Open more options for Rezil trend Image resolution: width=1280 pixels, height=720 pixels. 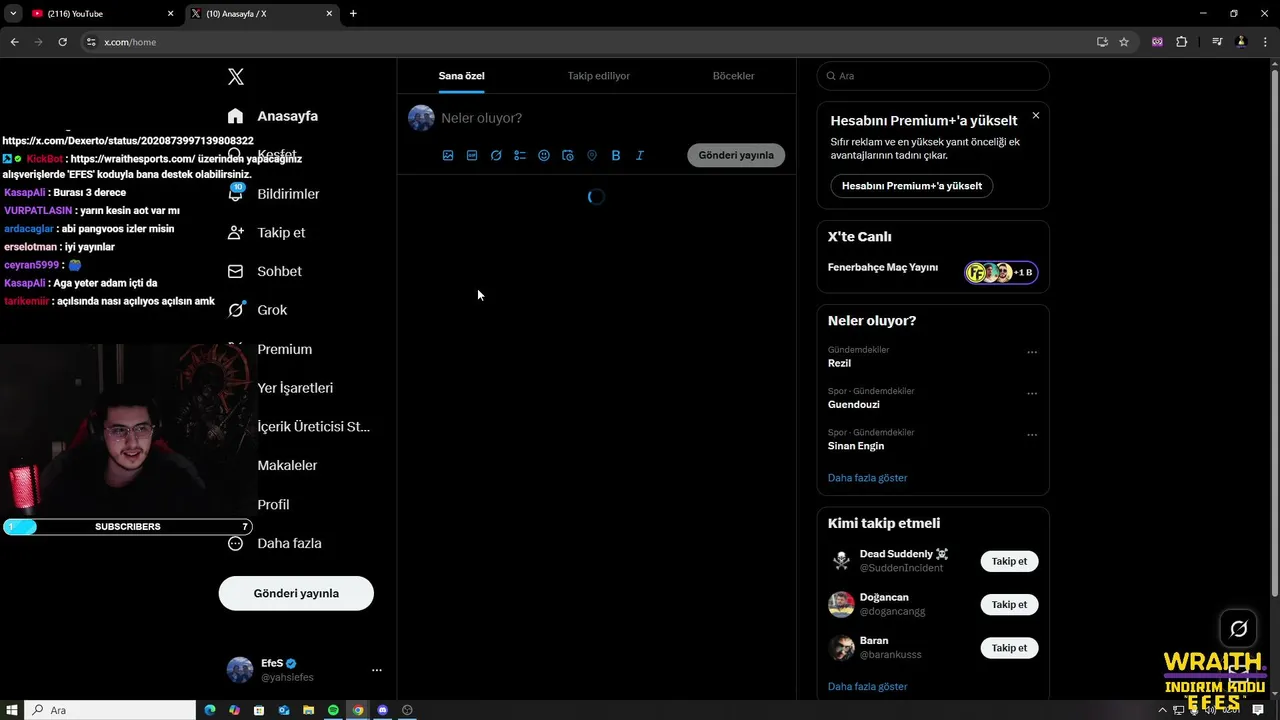[1032, 352]
